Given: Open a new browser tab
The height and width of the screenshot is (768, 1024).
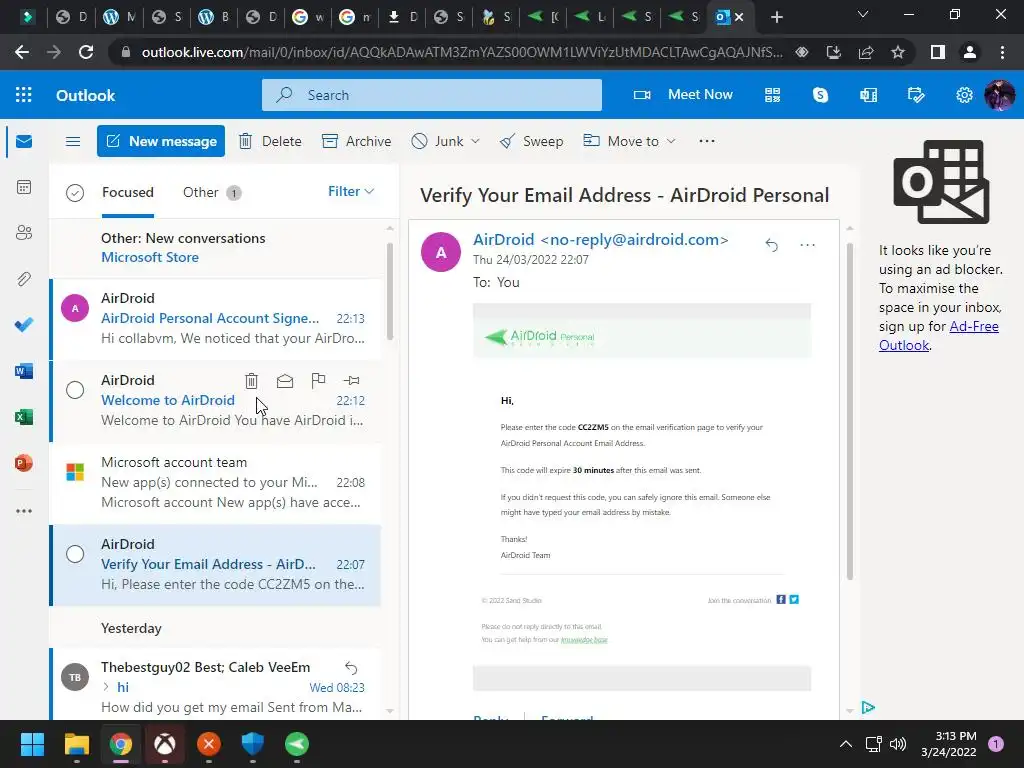Looking at the screenshot, I should 776,17.
